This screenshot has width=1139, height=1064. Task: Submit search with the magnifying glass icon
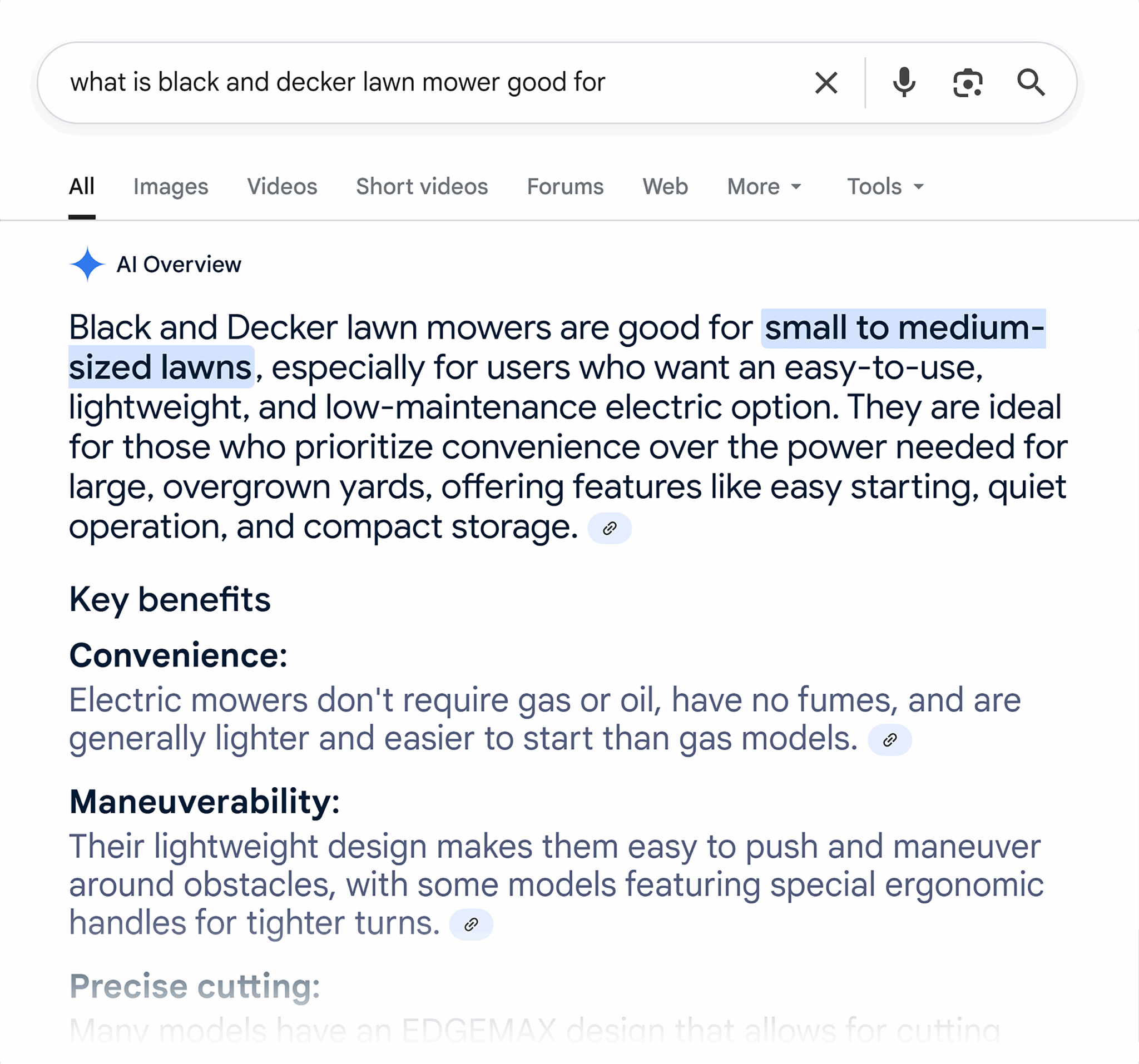point(1031,82)
